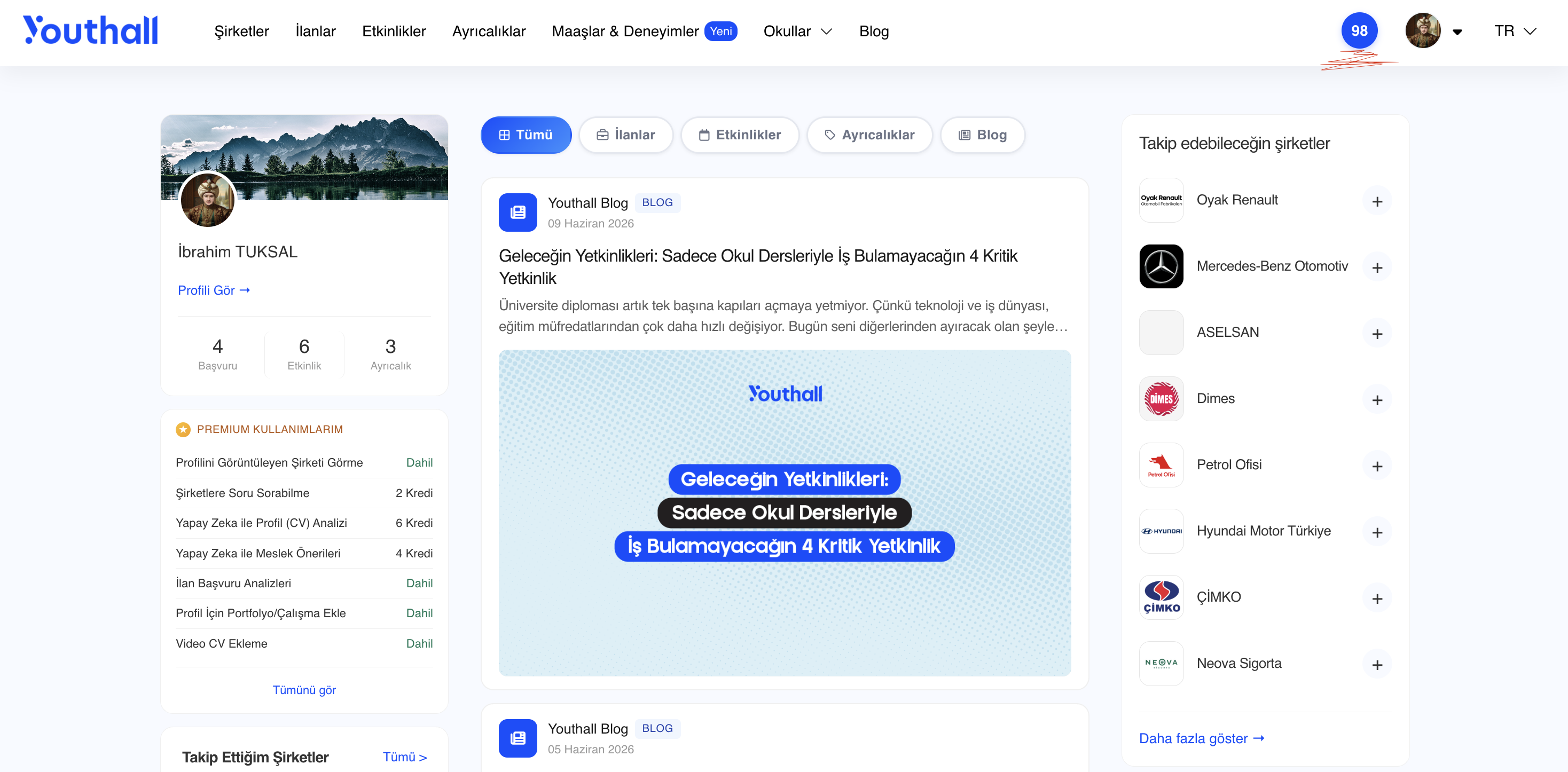
Task: Follow ÇİMKO with plus button
Action: [x=1377, y=599]
